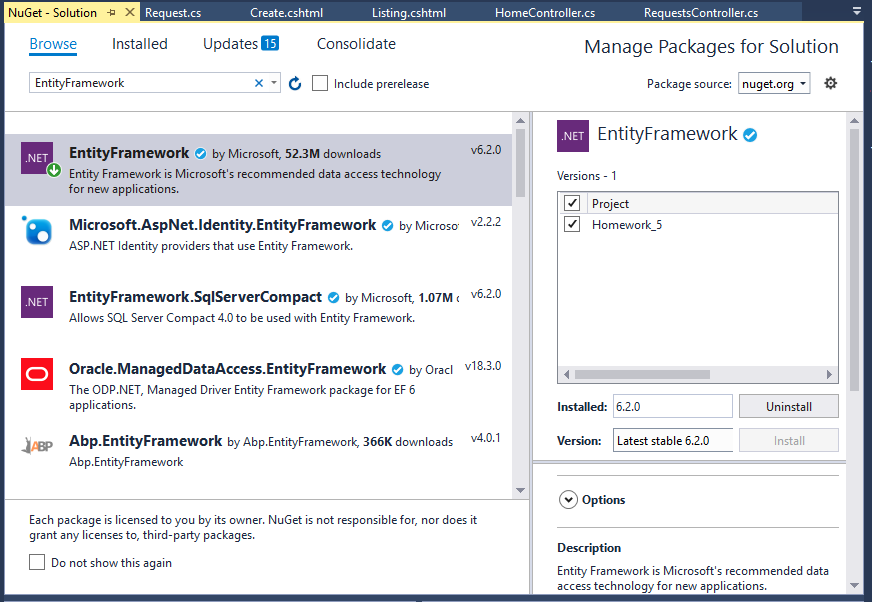This screenshot has width=872, height=602.
Task: Click .NET icon in details pane header
Action: [x=573, y=136]
